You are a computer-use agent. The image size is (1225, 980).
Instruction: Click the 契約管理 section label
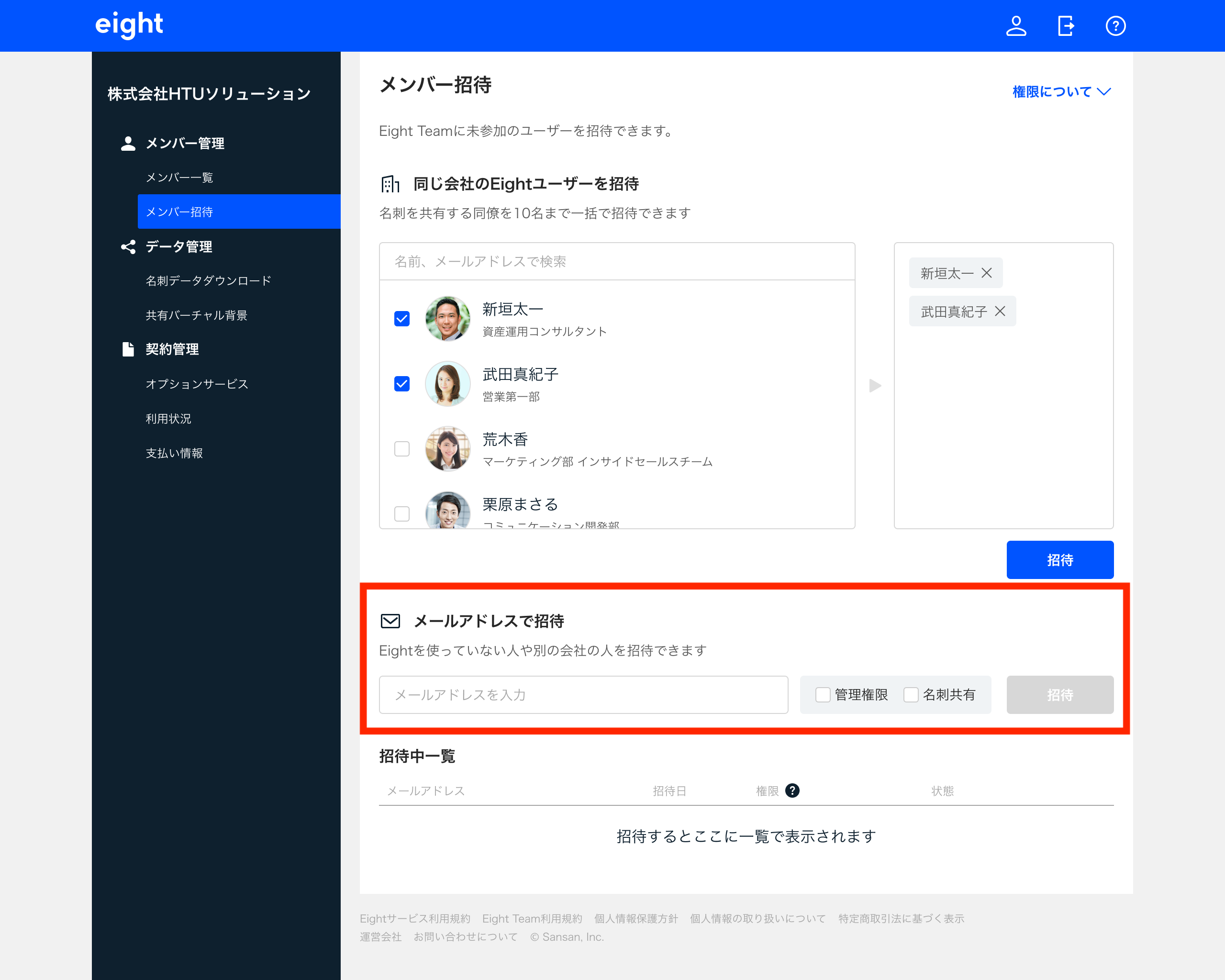172,349
